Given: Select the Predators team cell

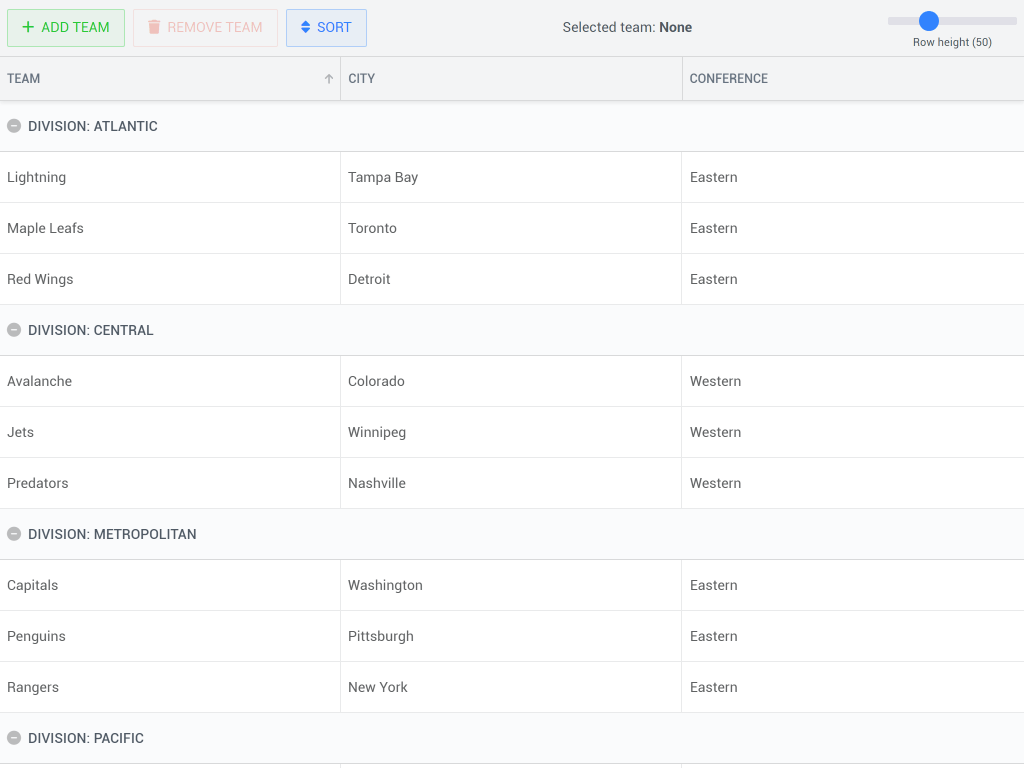Looking at the screenshot, I should tap(170, 483).
